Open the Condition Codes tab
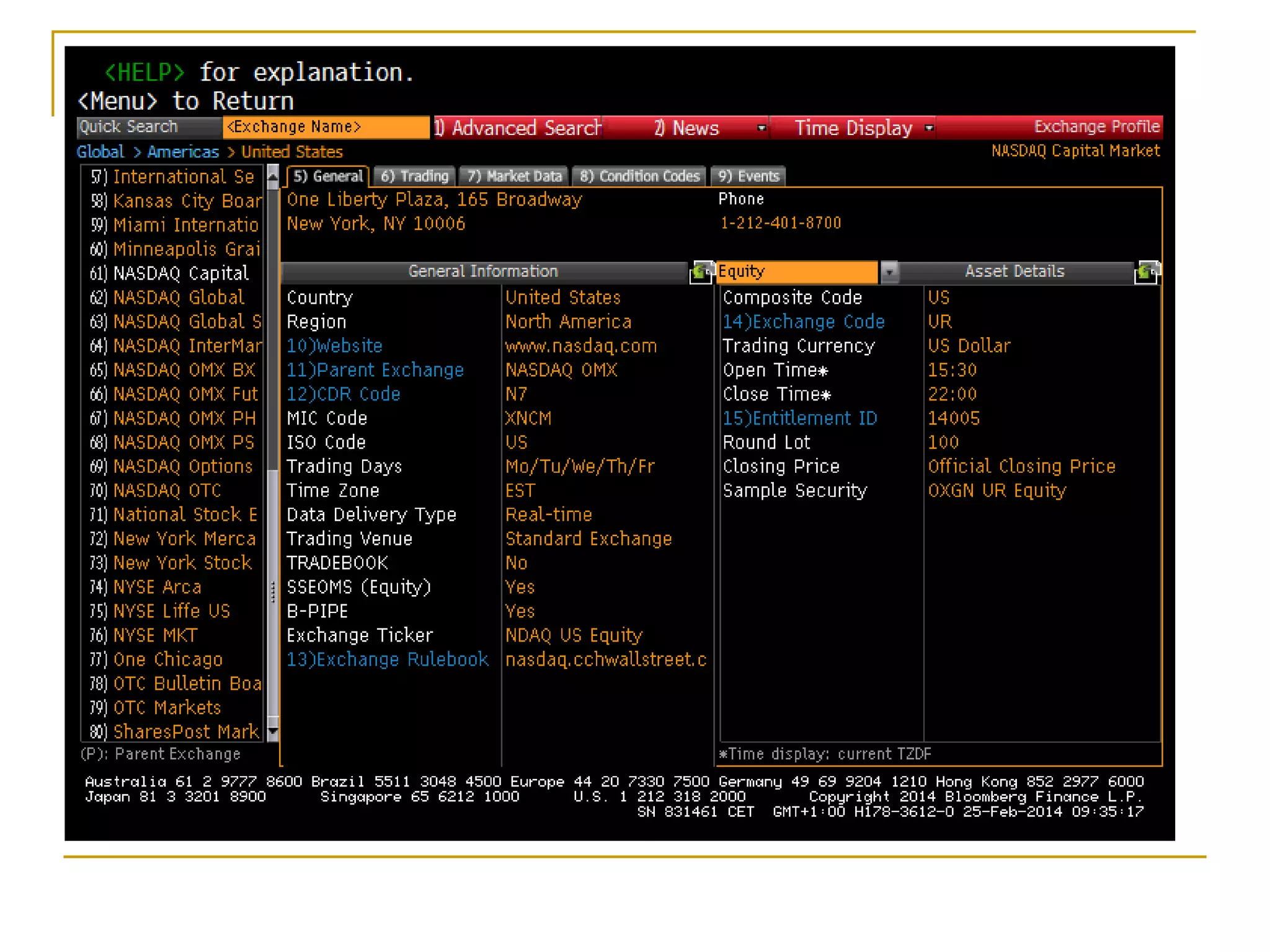Screen dimensions: 1270x952 click(639, 177)
